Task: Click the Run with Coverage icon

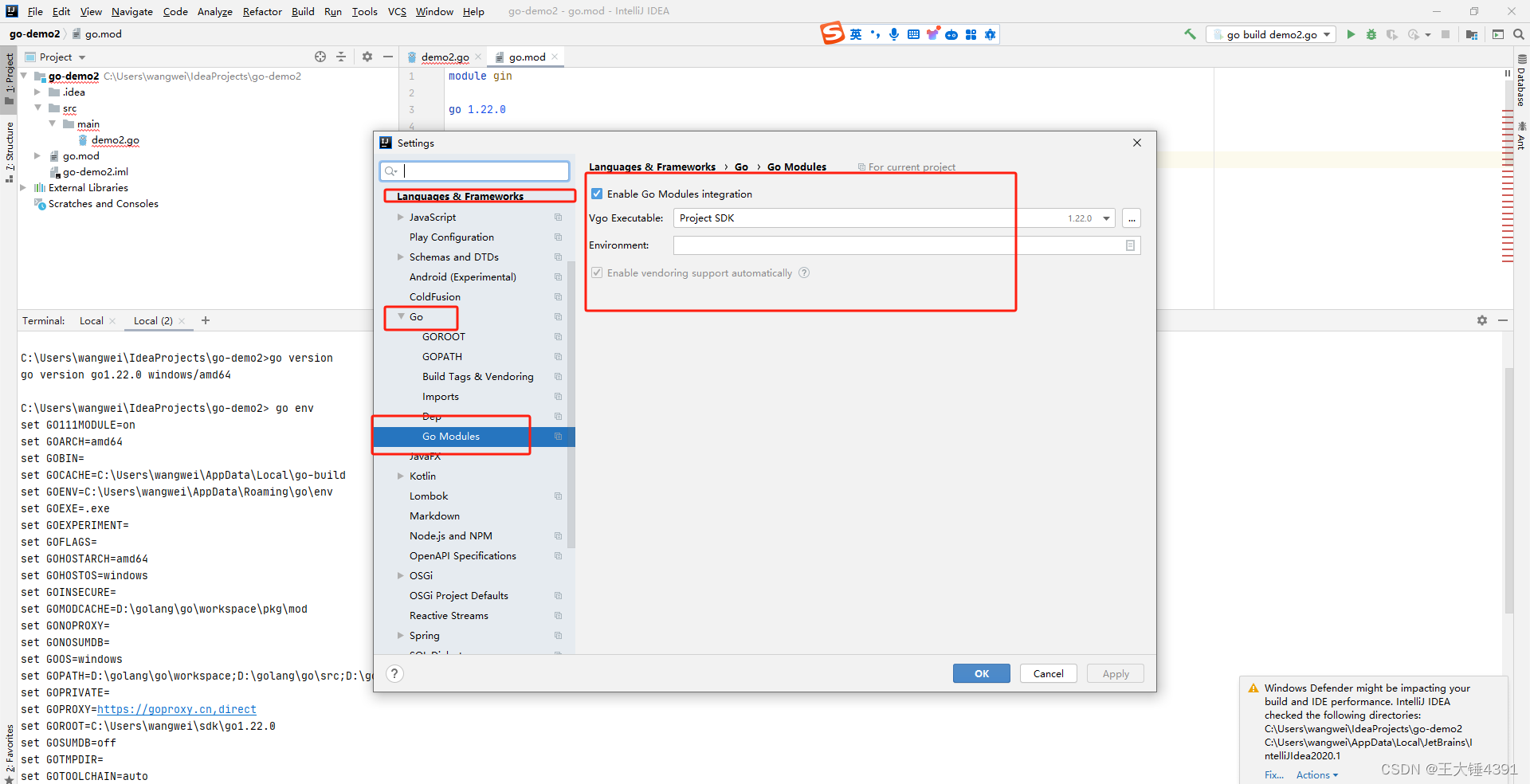Action: (x=1392, y=34)
